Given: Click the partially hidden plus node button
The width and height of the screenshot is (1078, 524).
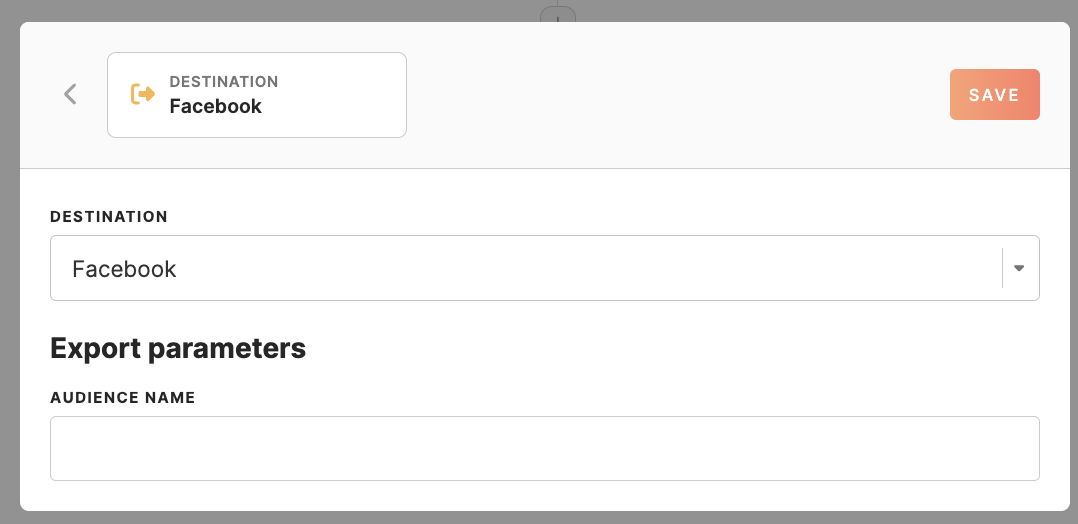Looking at the screenshot, I should [x=558, y=15].
